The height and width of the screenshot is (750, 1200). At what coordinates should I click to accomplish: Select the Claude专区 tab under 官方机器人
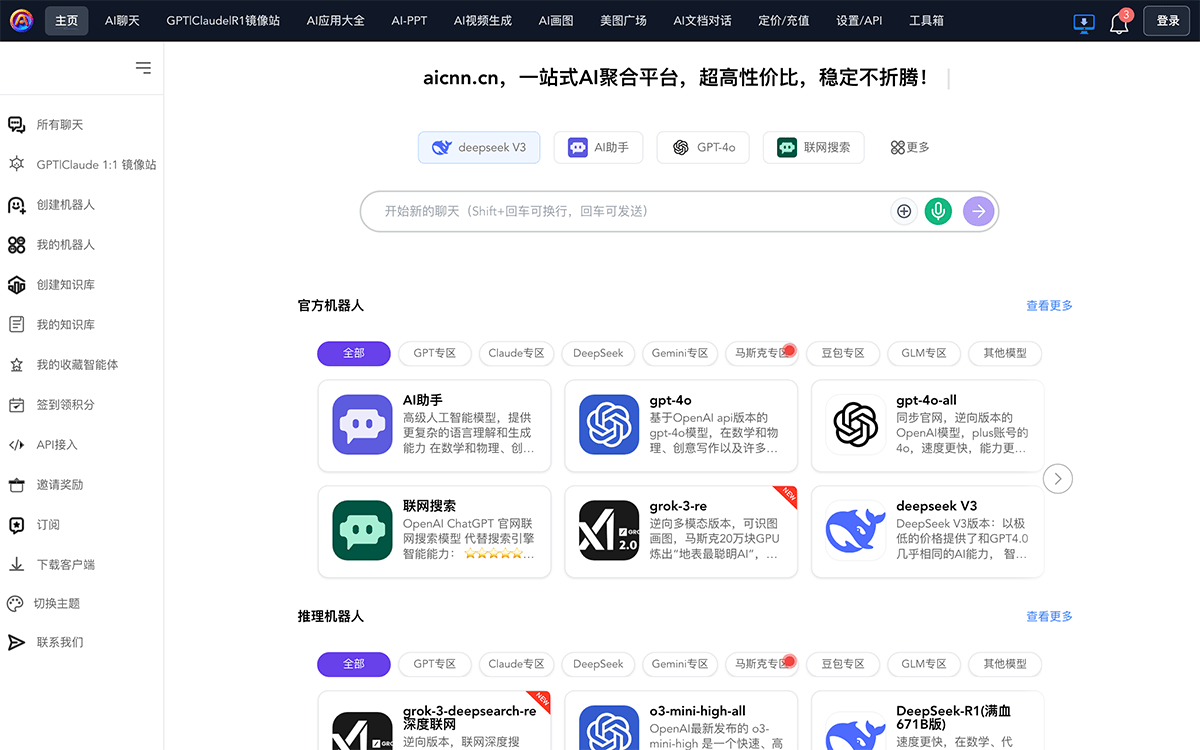pyautogui.click(x=516, y=353)
